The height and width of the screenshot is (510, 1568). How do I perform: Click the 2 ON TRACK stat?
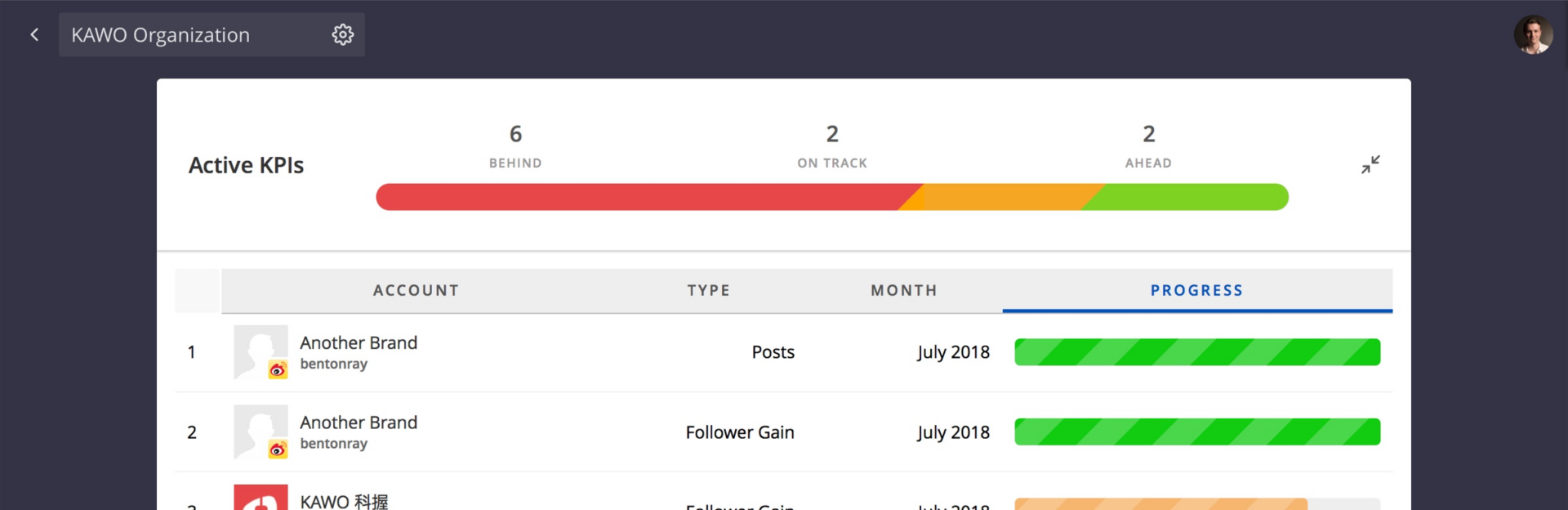coord(831,145)
